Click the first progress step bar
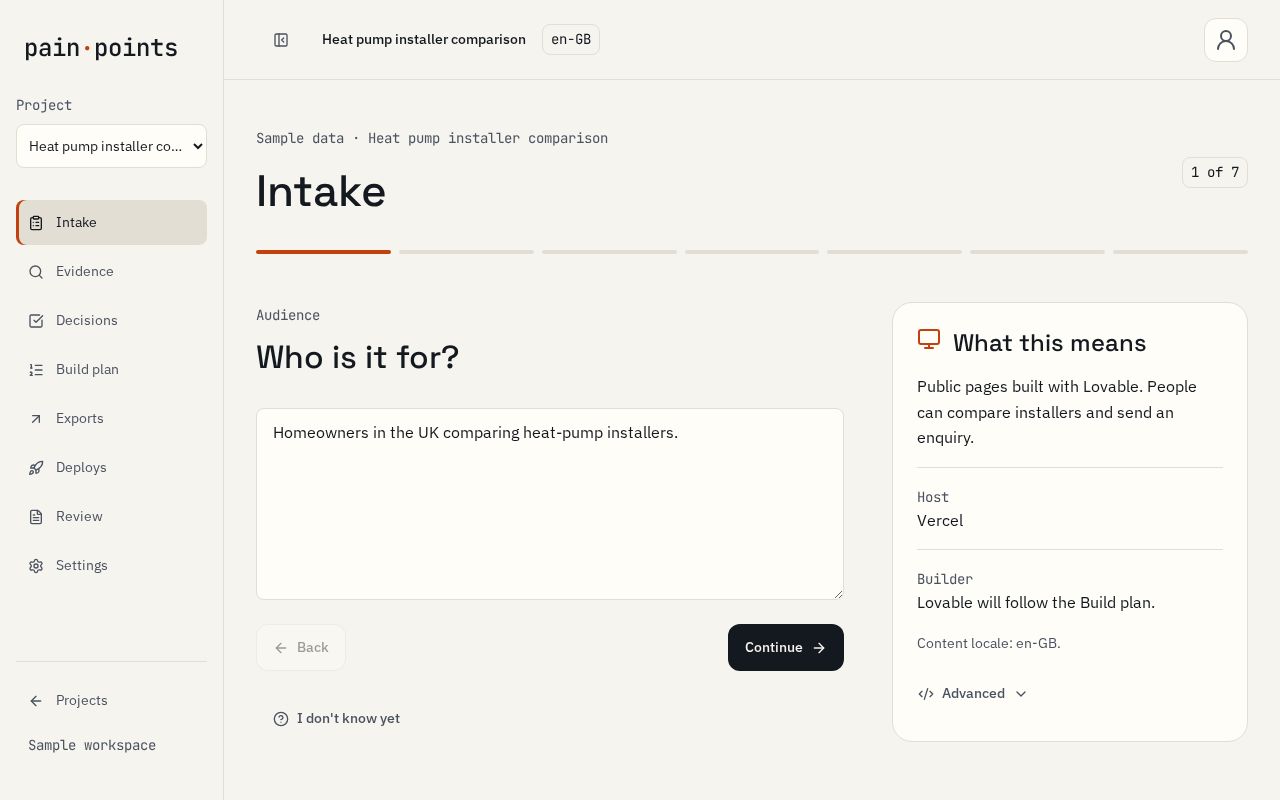Screen dimensions: 1280x800 pyautogui.click(x=323, y=252)
